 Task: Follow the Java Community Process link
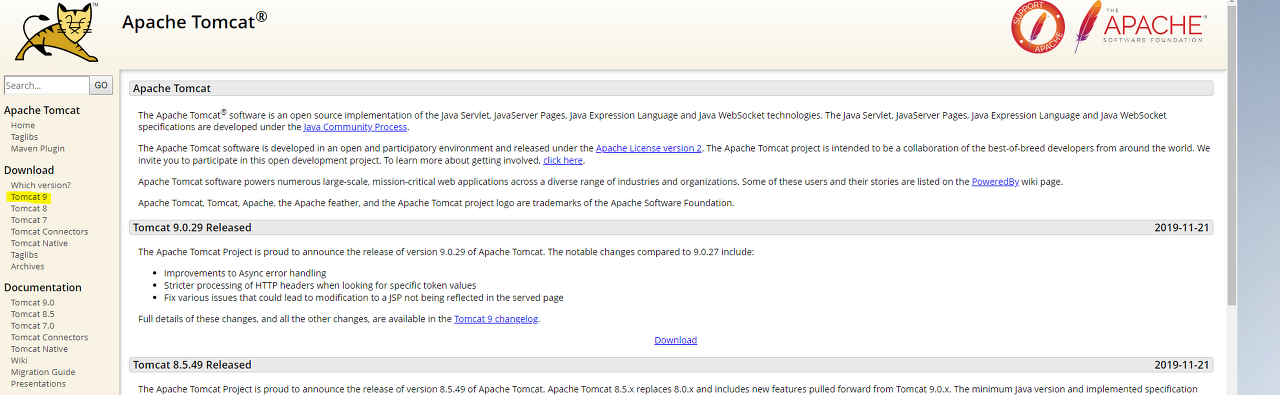(355, 127)
